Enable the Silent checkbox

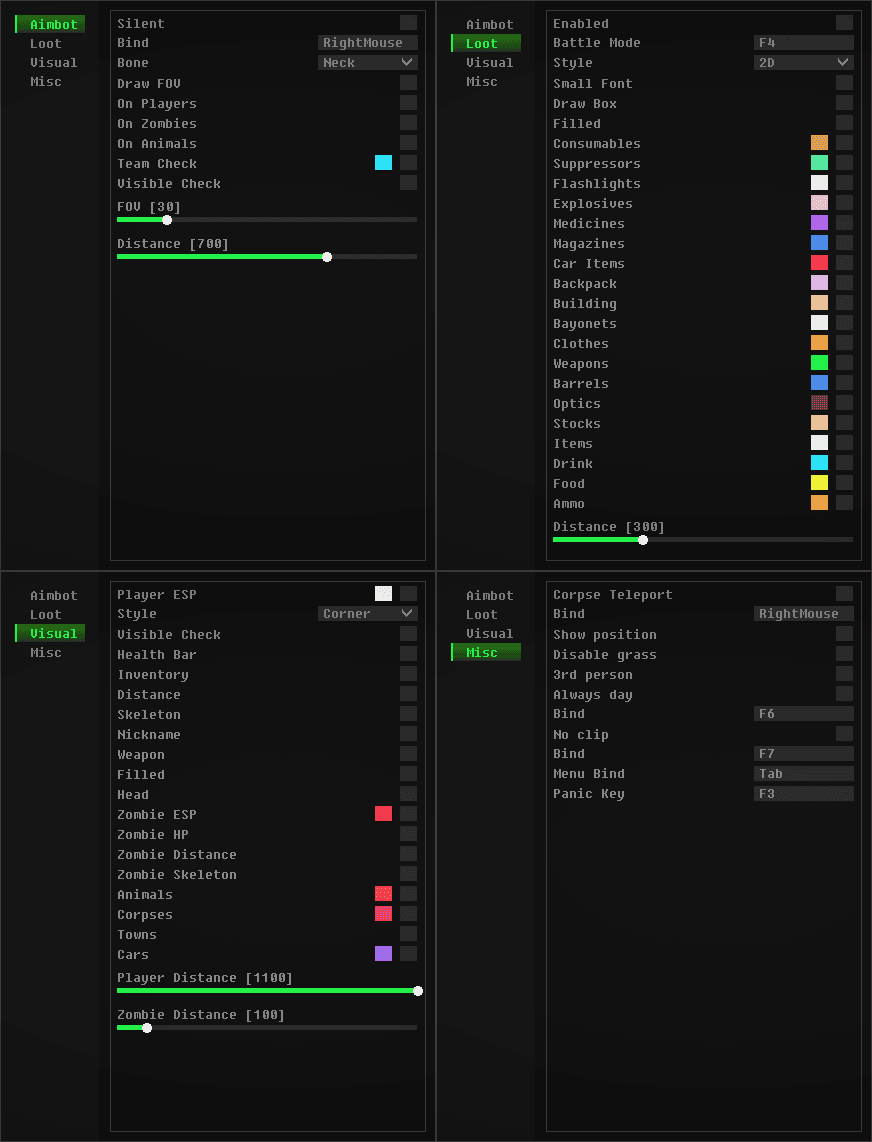[408, 23]
